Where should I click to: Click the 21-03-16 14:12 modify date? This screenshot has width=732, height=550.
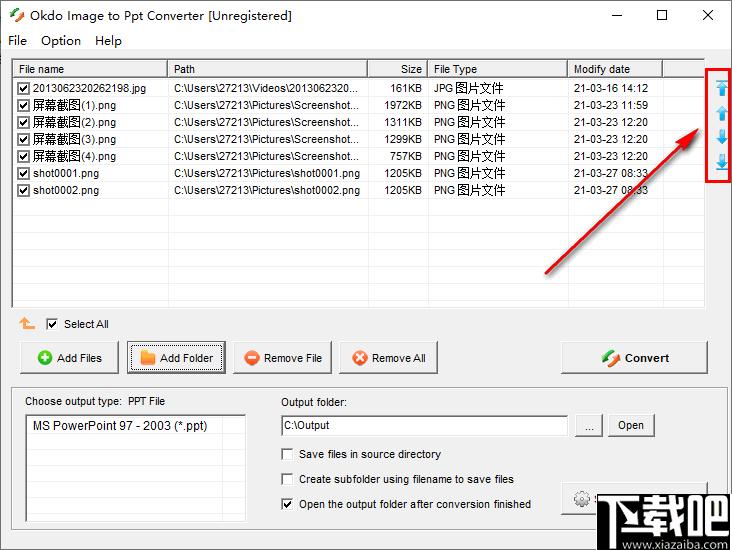[611, 88]
